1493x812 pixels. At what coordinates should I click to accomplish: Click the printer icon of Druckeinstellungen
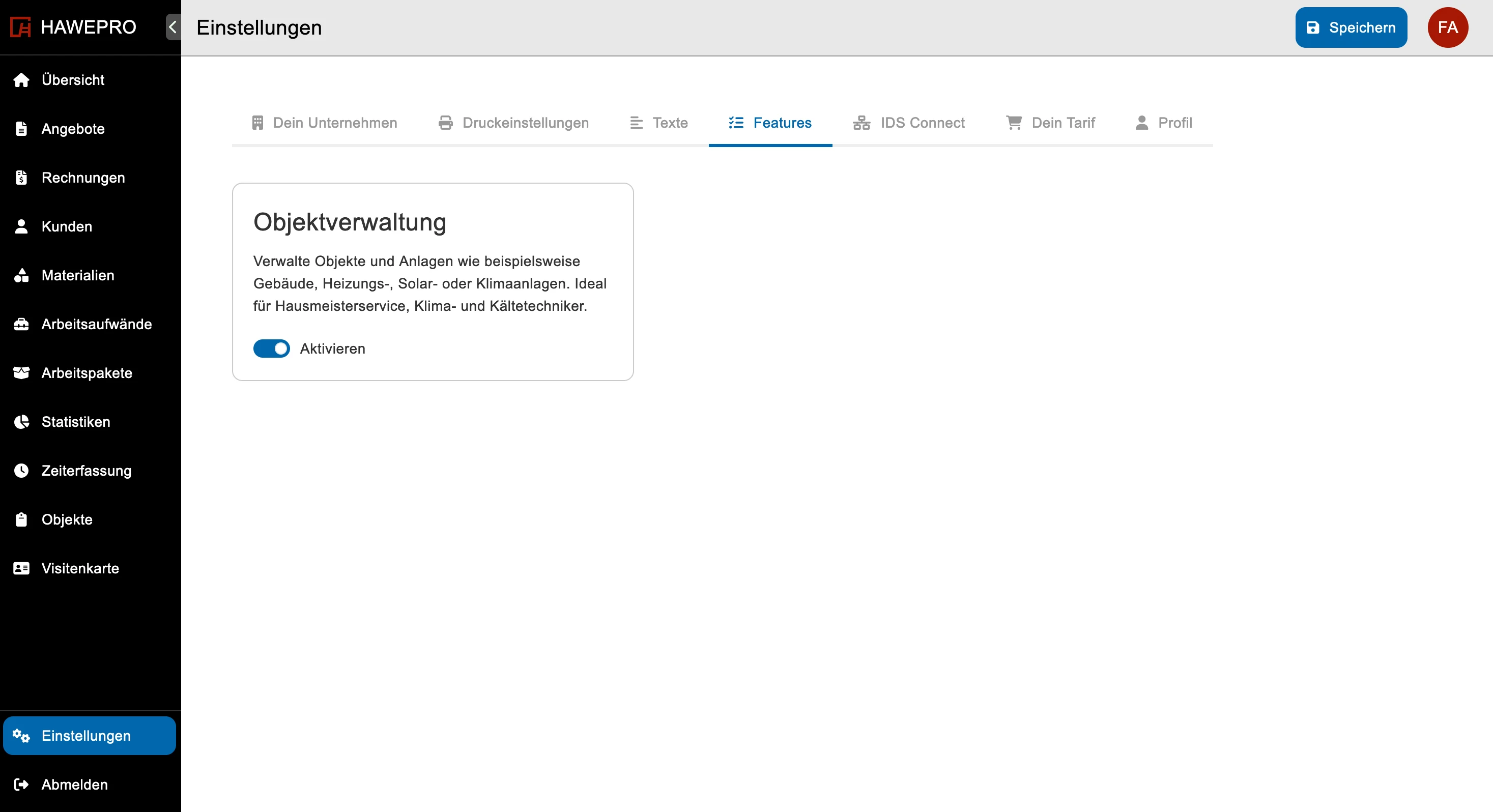pos(446,123)
